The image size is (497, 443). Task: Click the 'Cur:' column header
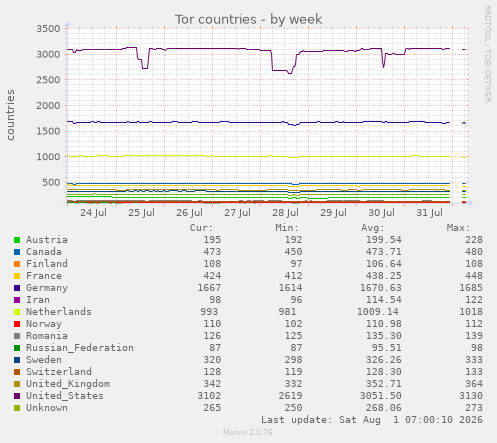tap(201, 228)
